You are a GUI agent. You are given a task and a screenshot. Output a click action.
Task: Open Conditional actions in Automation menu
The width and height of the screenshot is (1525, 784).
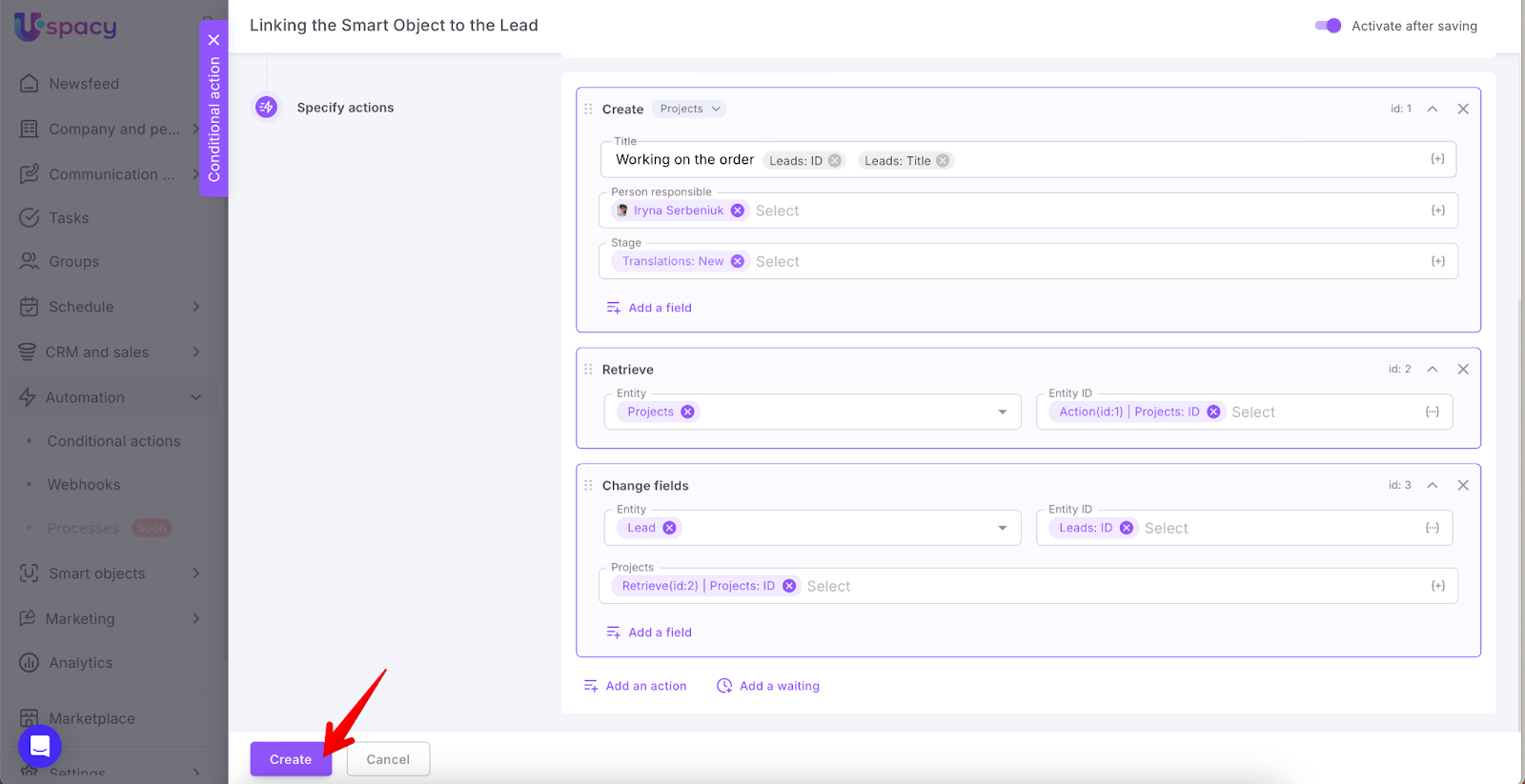113,441
